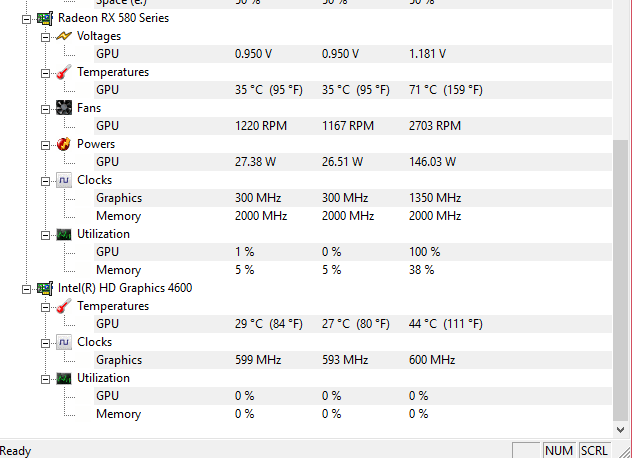Viewport: 632px width, 458px height.
Task: Click the Utilization icon under Intel HD Graphics
Action: [63, 378]
